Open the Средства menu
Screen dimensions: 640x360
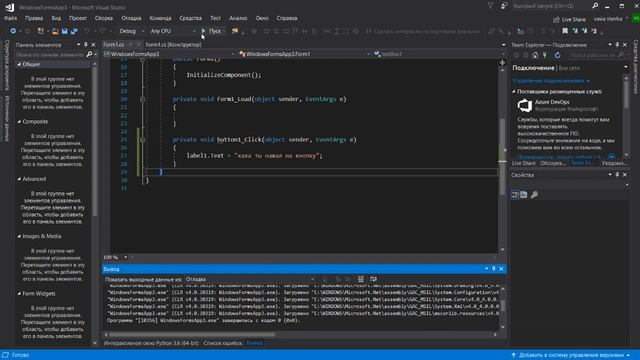190,18
